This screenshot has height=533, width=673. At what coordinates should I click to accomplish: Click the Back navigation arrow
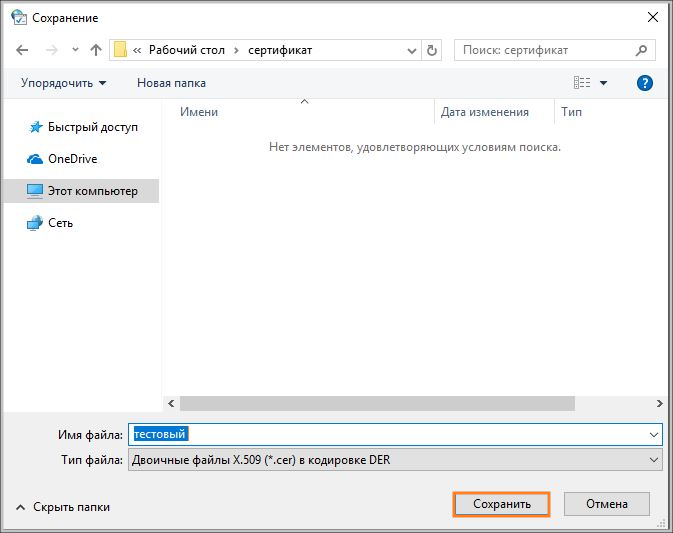(x=23, y=50)
